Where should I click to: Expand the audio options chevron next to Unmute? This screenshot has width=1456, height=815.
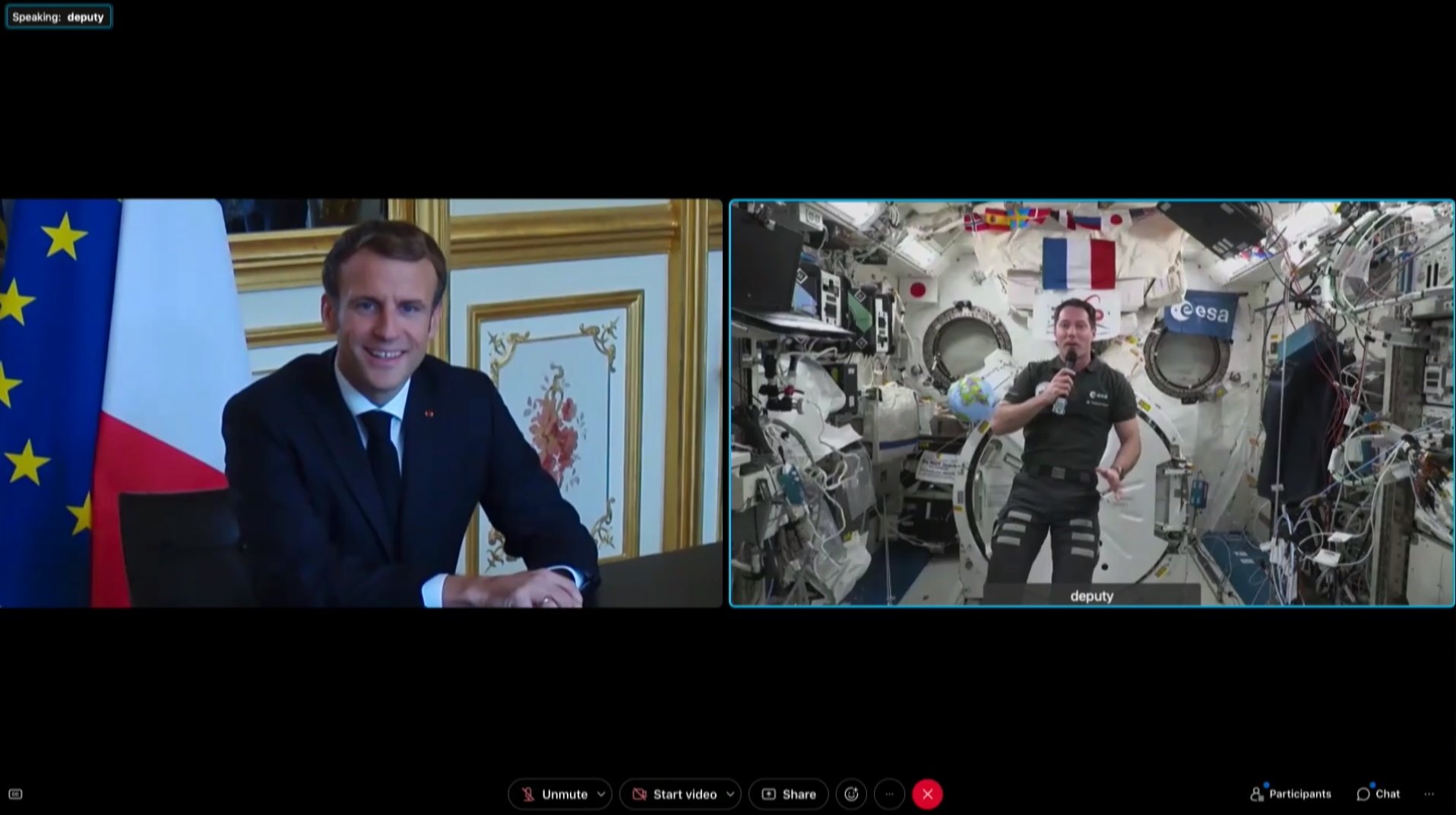point(601,794)
